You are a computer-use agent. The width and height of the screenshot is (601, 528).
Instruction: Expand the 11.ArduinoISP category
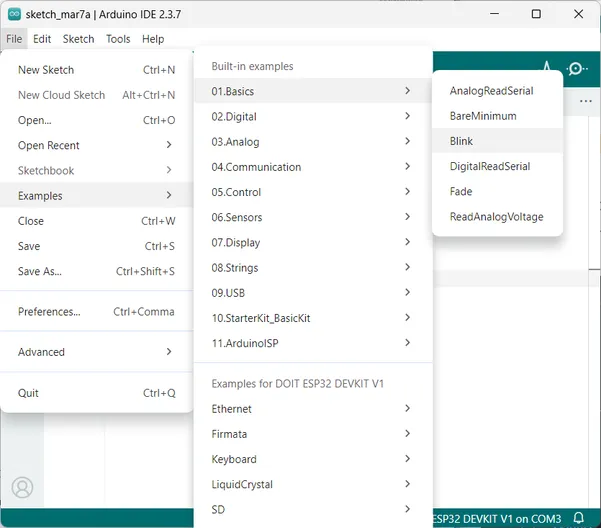pyautogui.click(x=313, y=343)
